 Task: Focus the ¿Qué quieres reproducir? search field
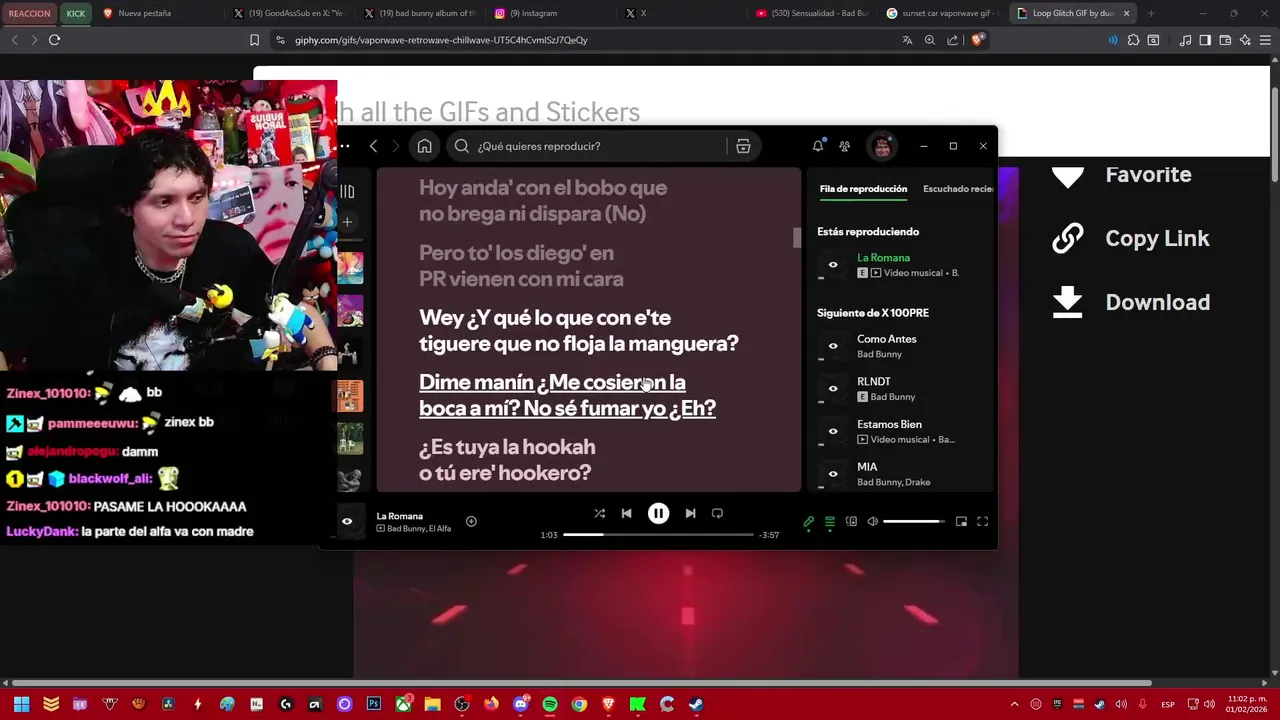pyautogui.click(x=588, y=146)
